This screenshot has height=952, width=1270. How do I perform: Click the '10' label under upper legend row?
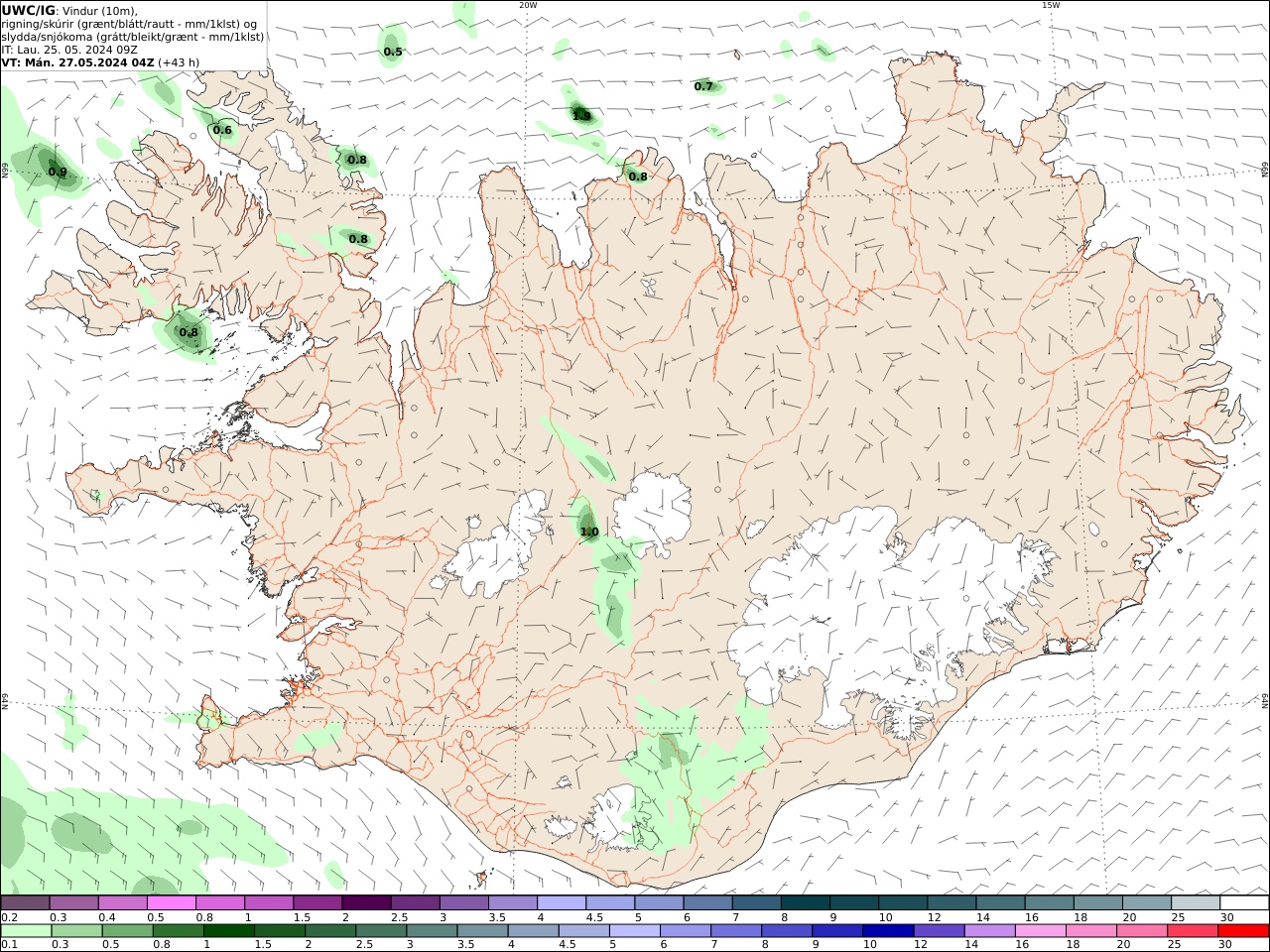(x=885, y=917)
